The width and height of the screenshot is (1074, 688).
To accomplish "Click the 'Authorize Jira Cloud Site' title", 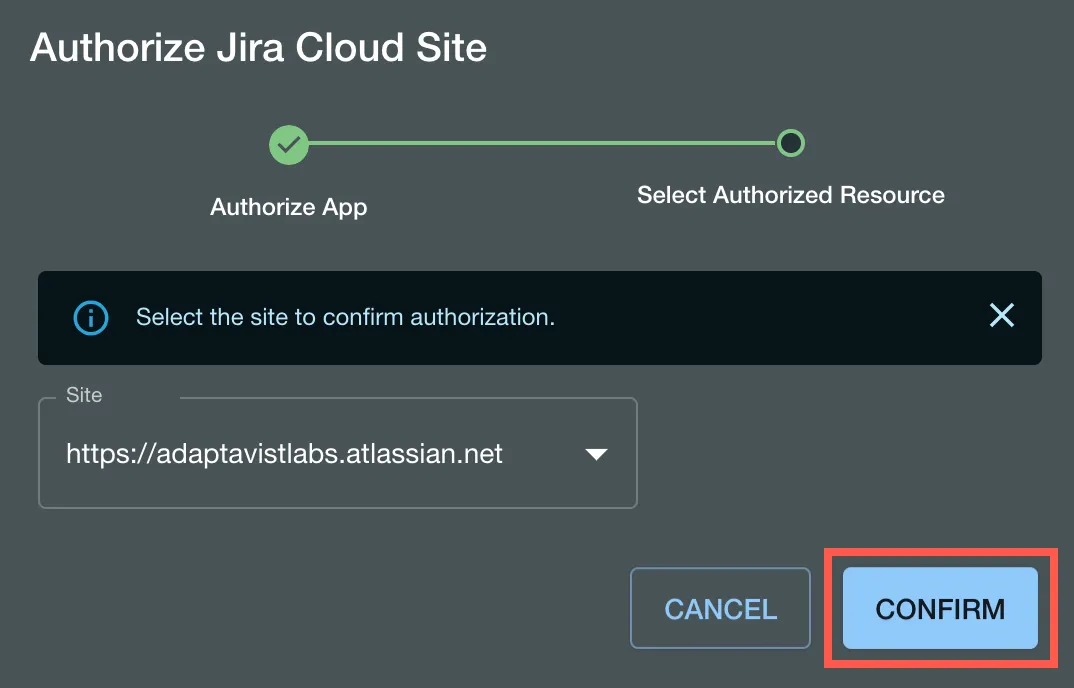I will point(258,47).
